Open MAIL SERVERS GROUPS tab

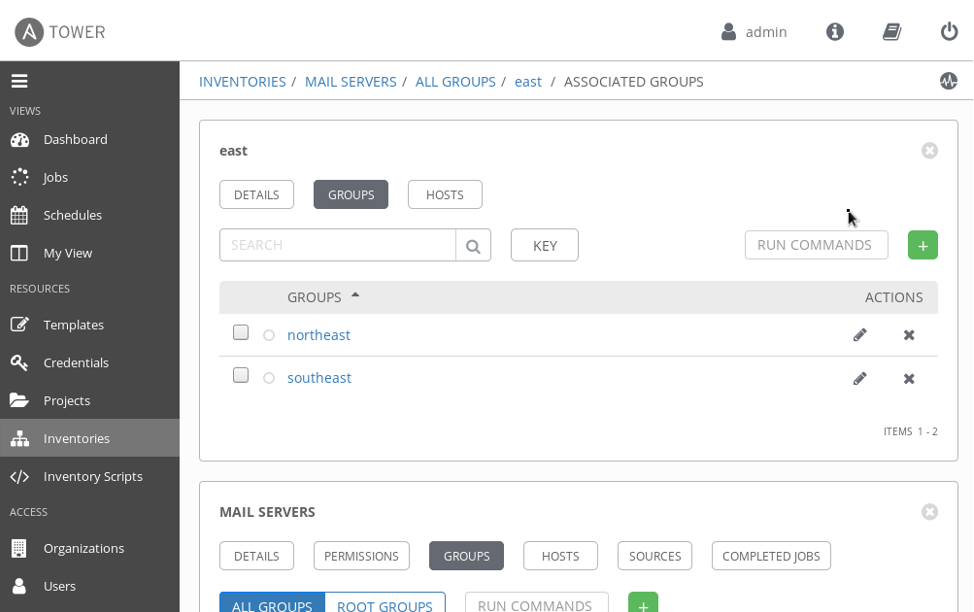(x=467, y=556)
